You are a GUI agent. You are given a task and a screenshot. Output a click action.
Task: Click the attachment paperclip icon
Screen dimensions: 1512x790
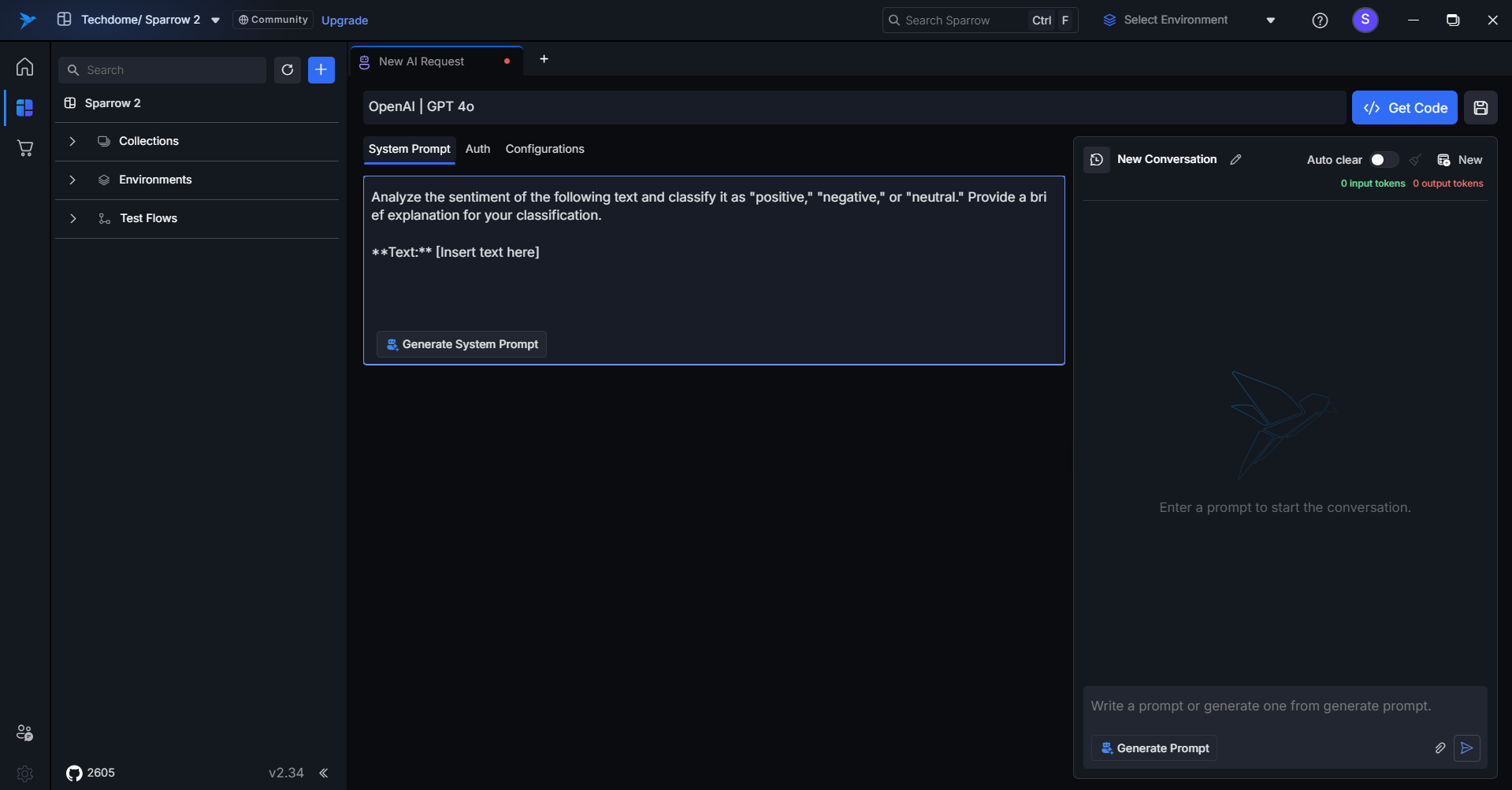1440,748
